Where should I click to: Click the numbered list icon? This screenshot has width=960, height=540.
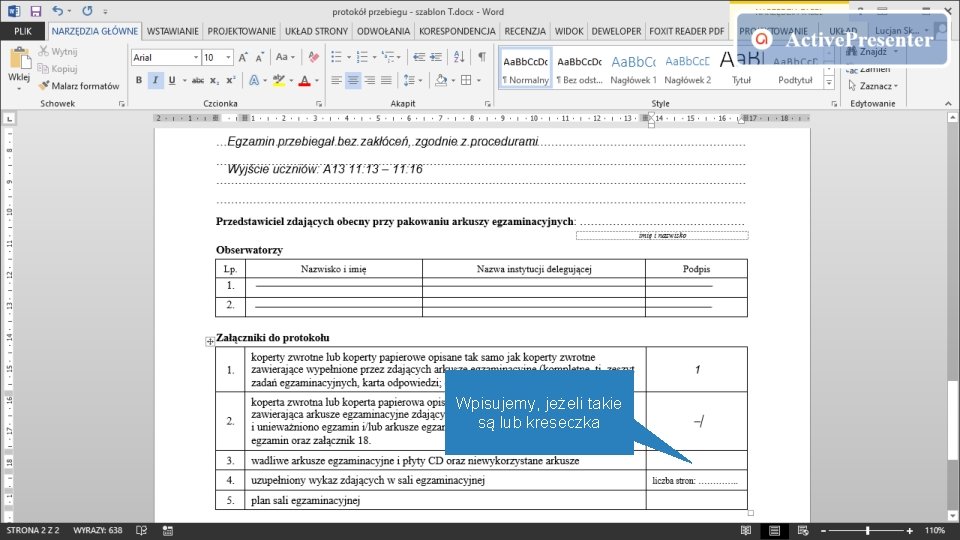click(362, 58)
